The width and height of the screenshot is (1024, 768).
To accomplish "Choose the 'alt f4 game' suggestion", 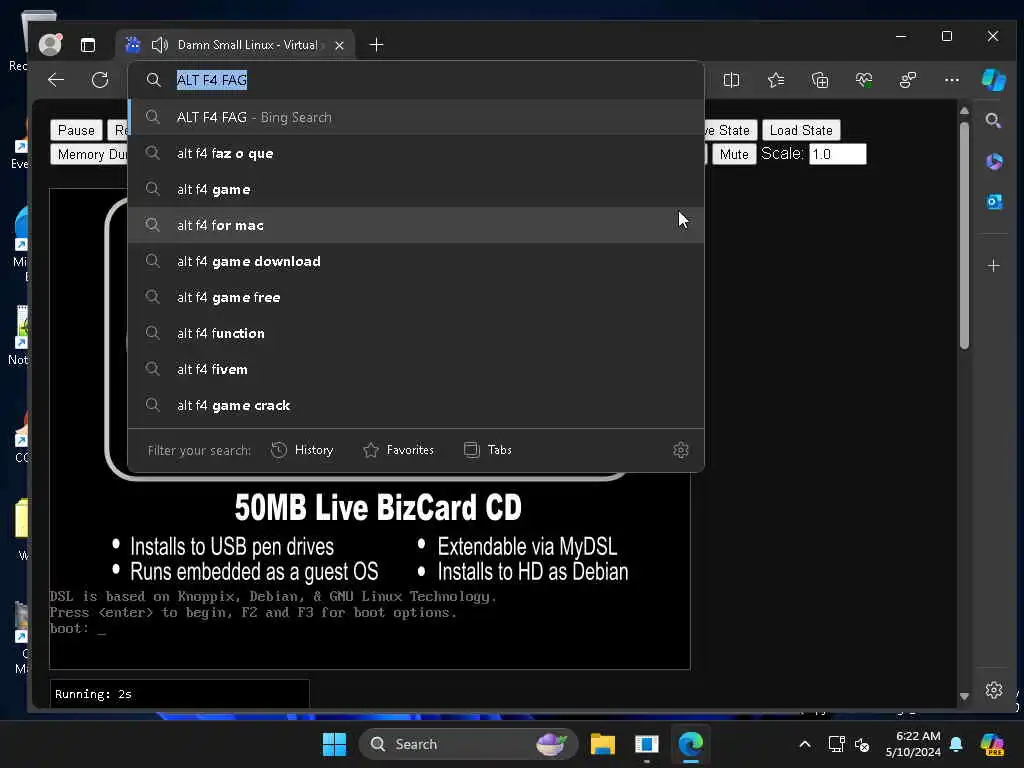I will coord(416,189).
